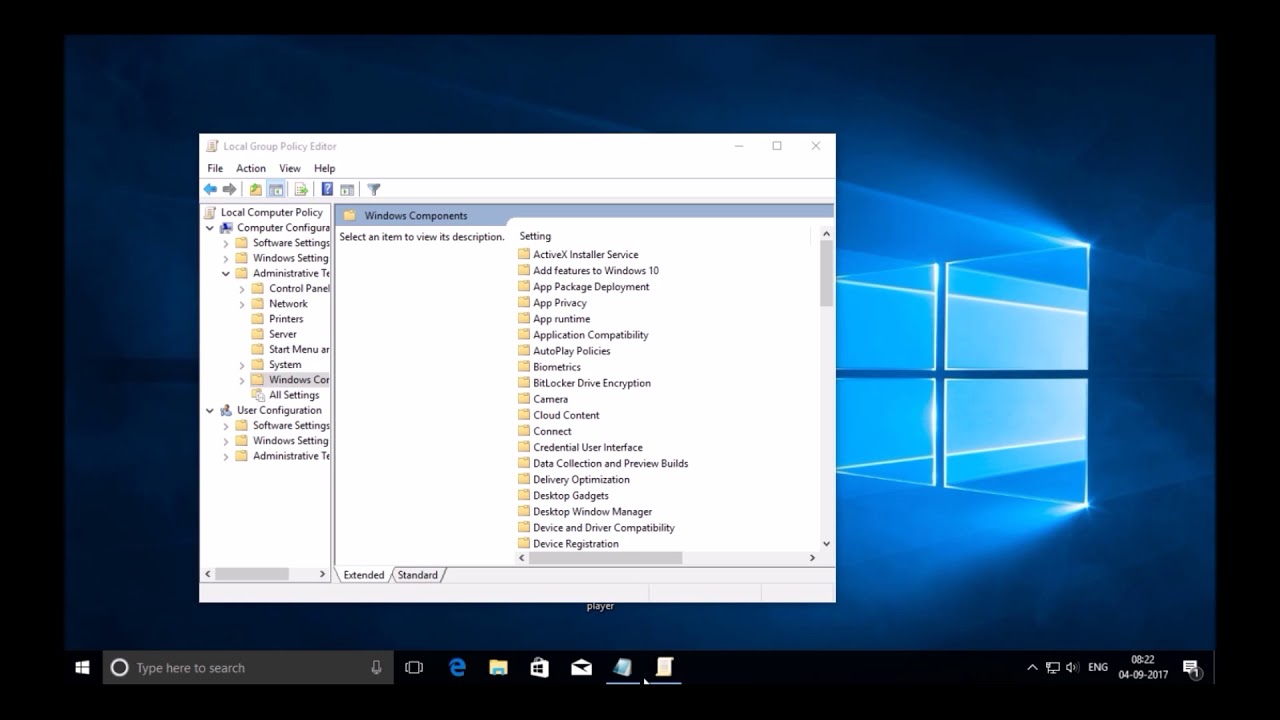Go back with the toolbar Back arrow
The image size is (1280, 720).
pyautogui.click(x=210, y=189)
